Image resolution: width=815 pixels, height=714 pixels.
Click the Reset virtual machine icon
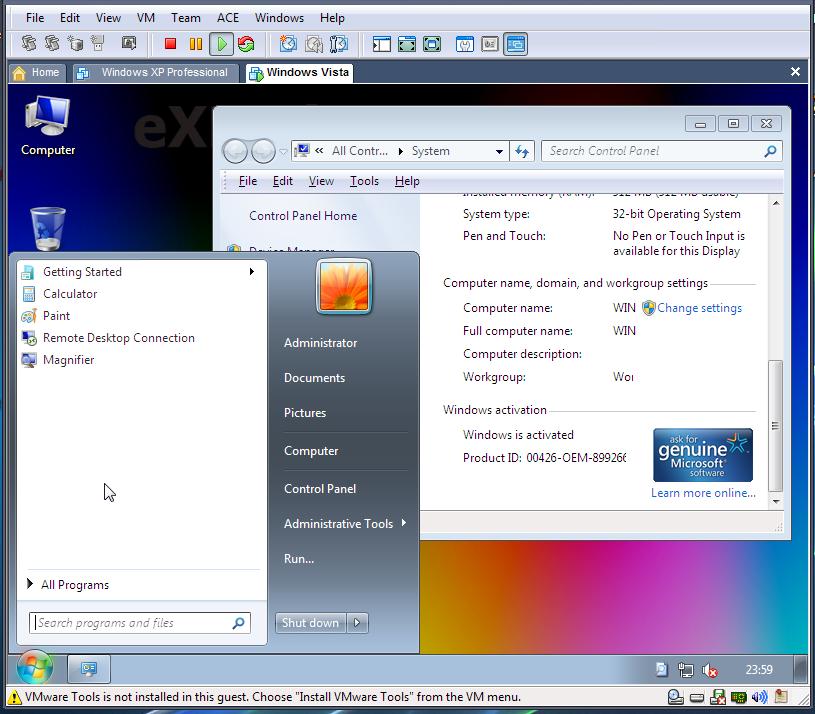(246, 44)
